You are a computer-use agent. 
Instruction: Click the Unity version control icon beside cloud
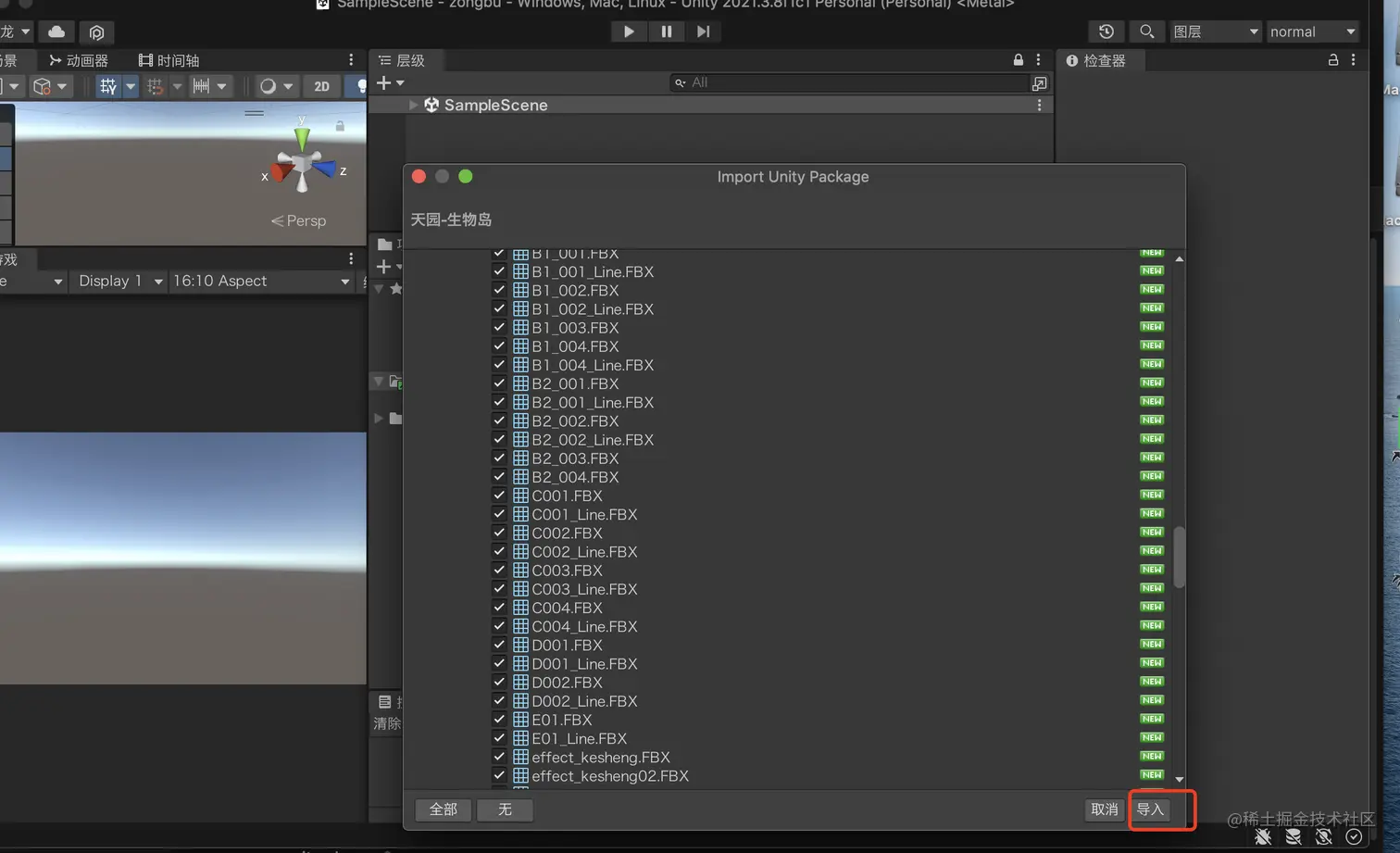coord(96,32)
